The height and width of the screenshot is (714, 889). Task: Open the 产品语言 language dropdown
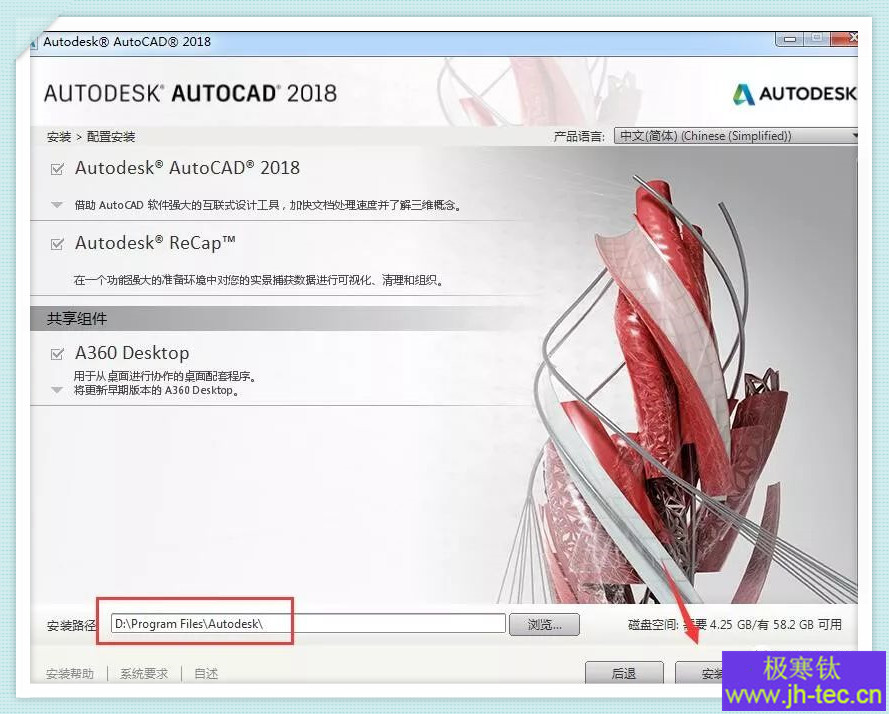(x=735, y=136)
